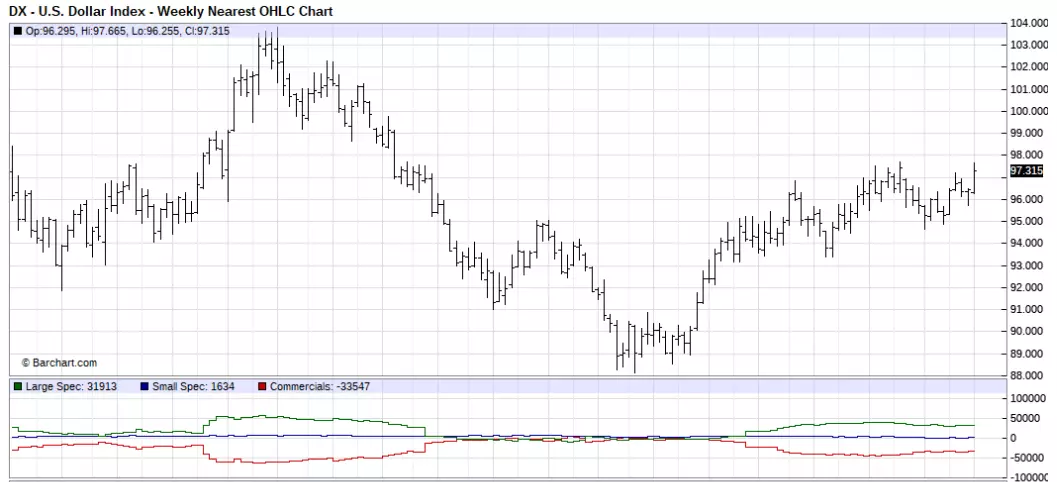
Task: Click the 104.000 price axis label
Action: tap(1029, 23)
